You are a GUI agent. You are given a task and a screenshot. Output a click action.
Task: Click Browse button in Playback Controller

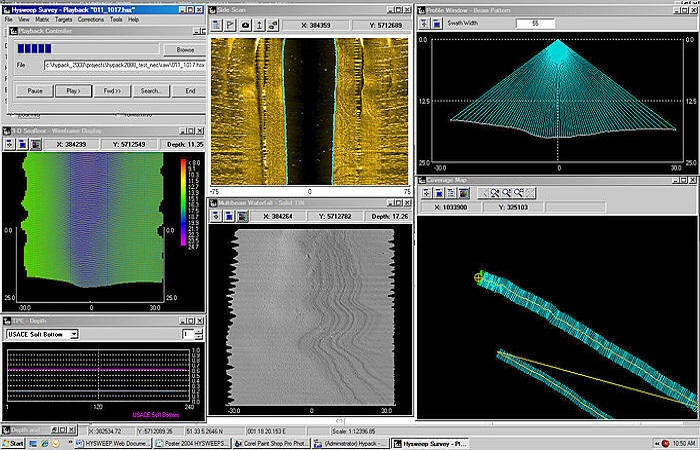185,50
